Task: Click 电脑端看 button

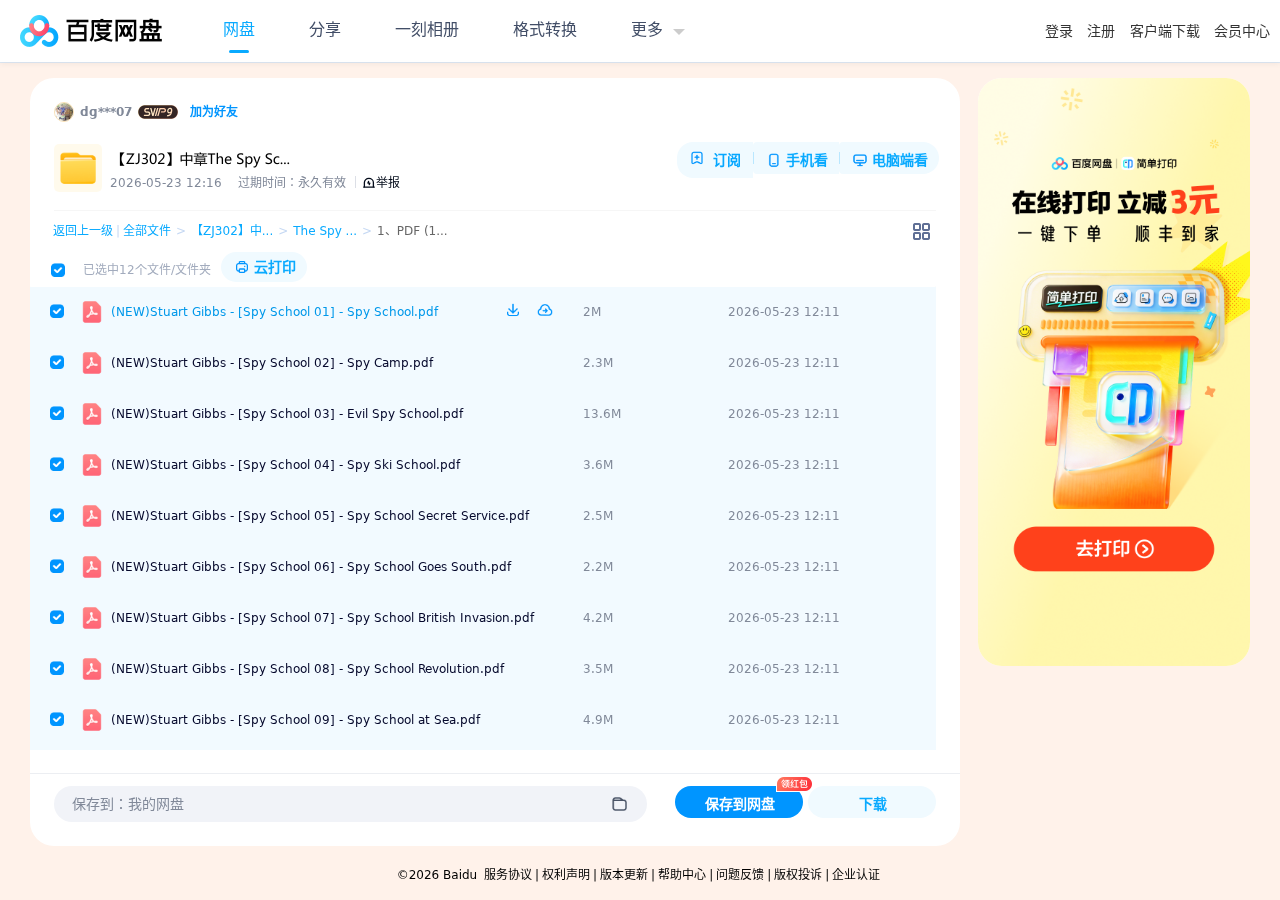Action: [x=890, y=160]
